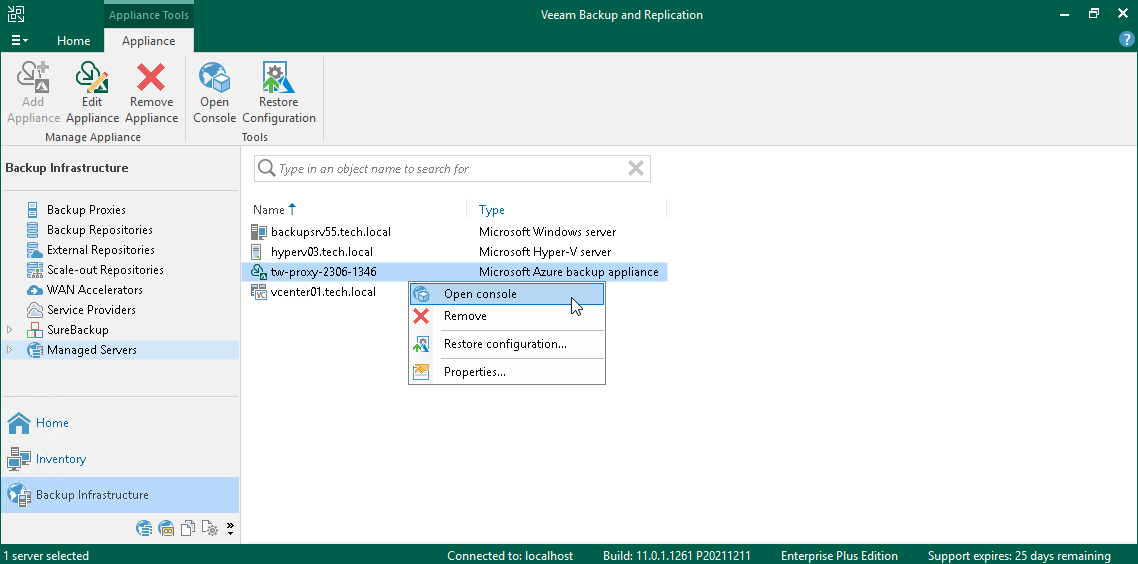Screen dimensions: 1138x564
Task: Select the vcenter01.tech.local row
Action: point(454,292)
